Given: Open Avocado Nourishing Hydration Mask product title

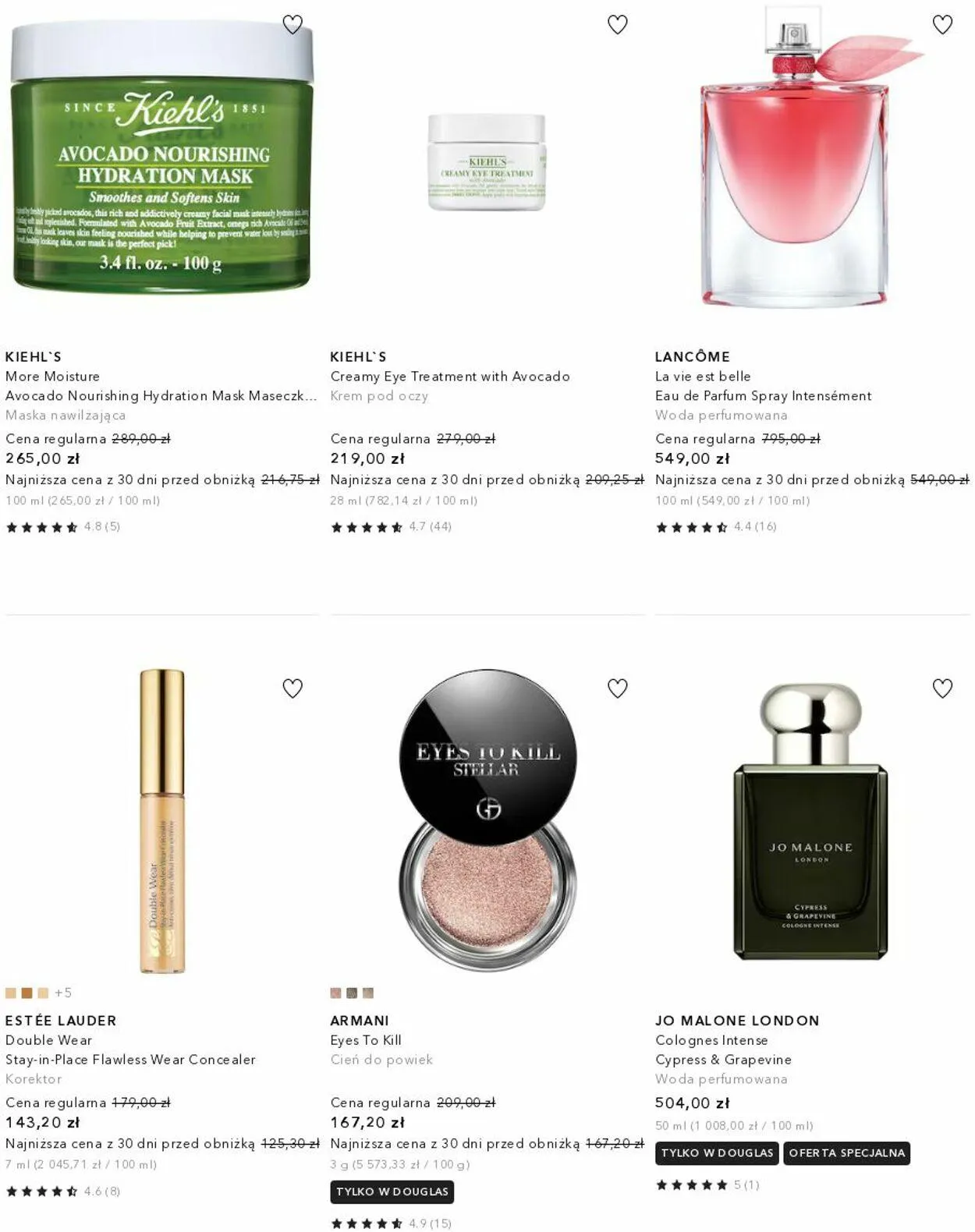Looking at the screenshot, I should click(x=161, y=396).
